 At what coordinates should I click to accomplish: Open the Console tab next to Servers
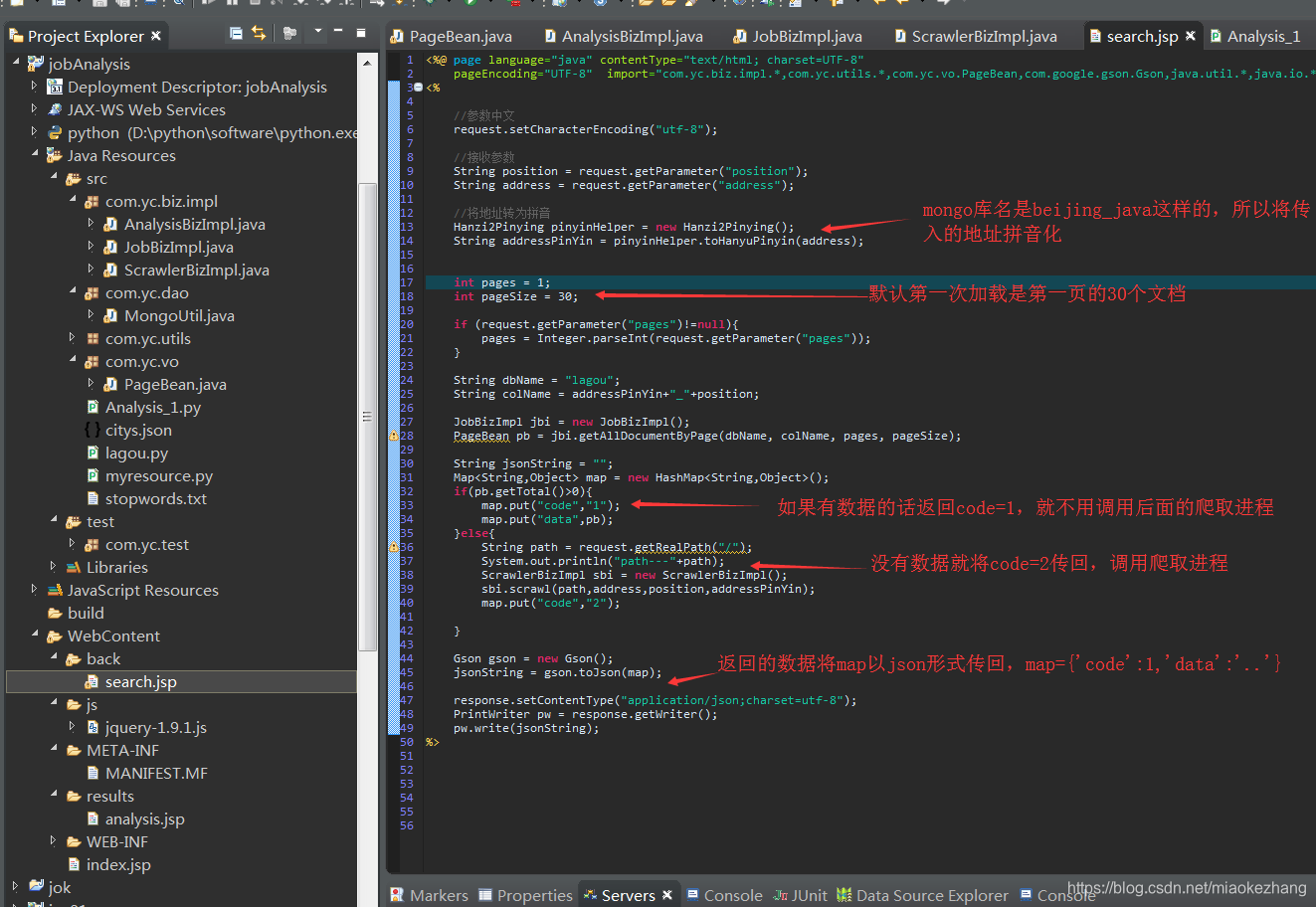pos(724,895)
